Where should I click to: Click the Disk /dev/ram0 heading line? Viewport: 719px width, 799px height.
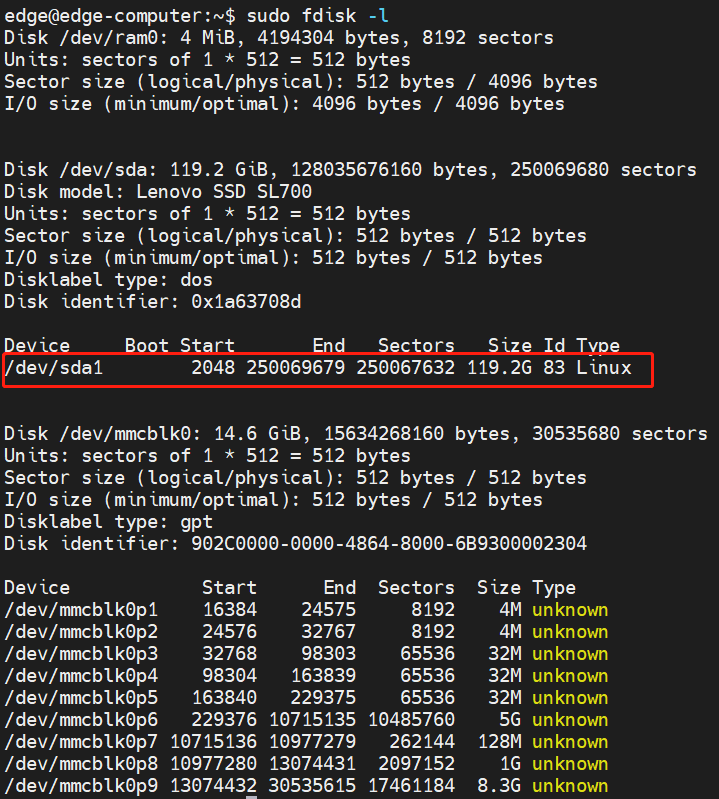(278, 37)
